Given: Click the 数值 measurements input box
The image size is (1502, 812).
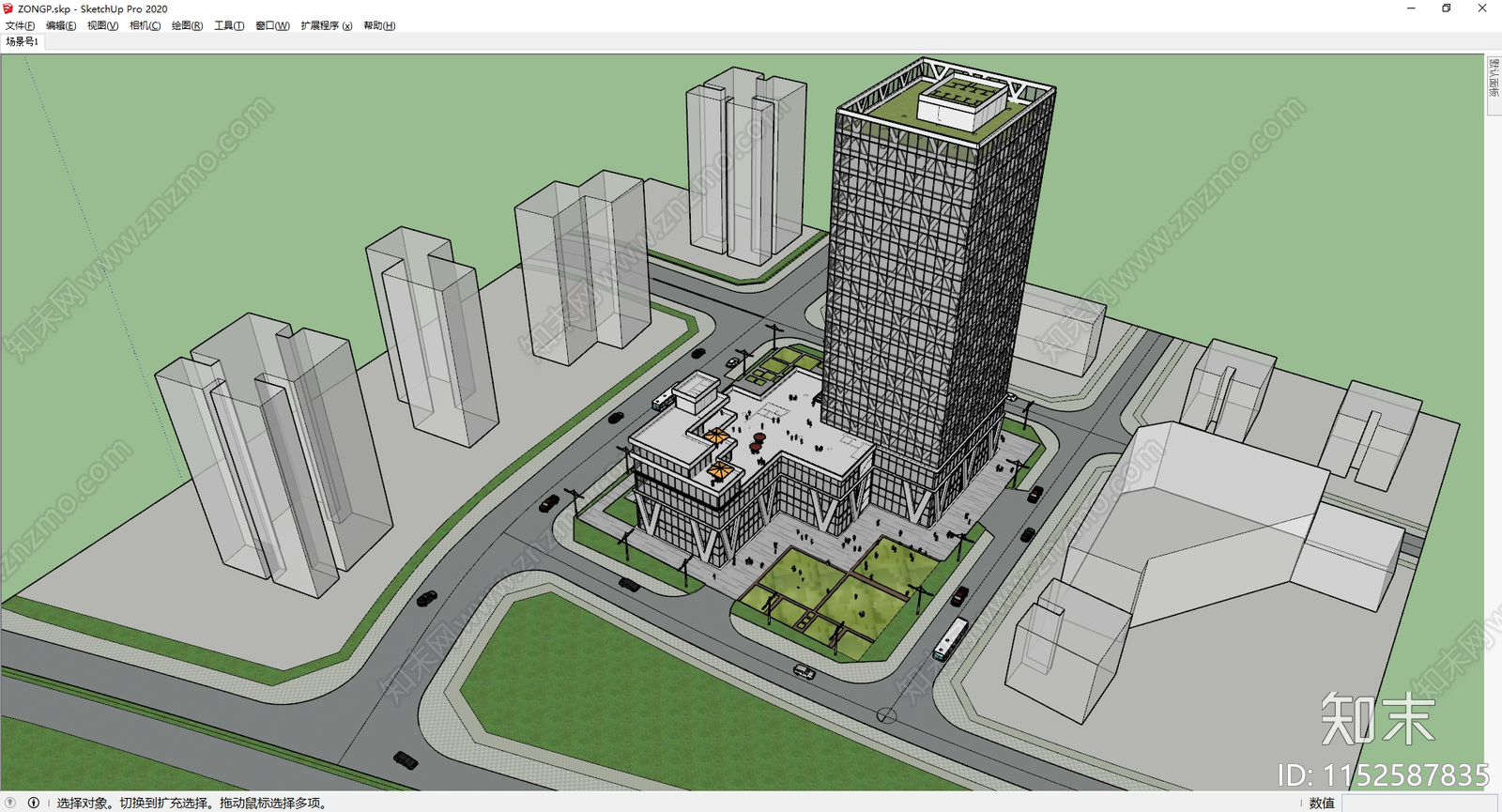Looking at the screenshot, I should tap(1419, 803).
